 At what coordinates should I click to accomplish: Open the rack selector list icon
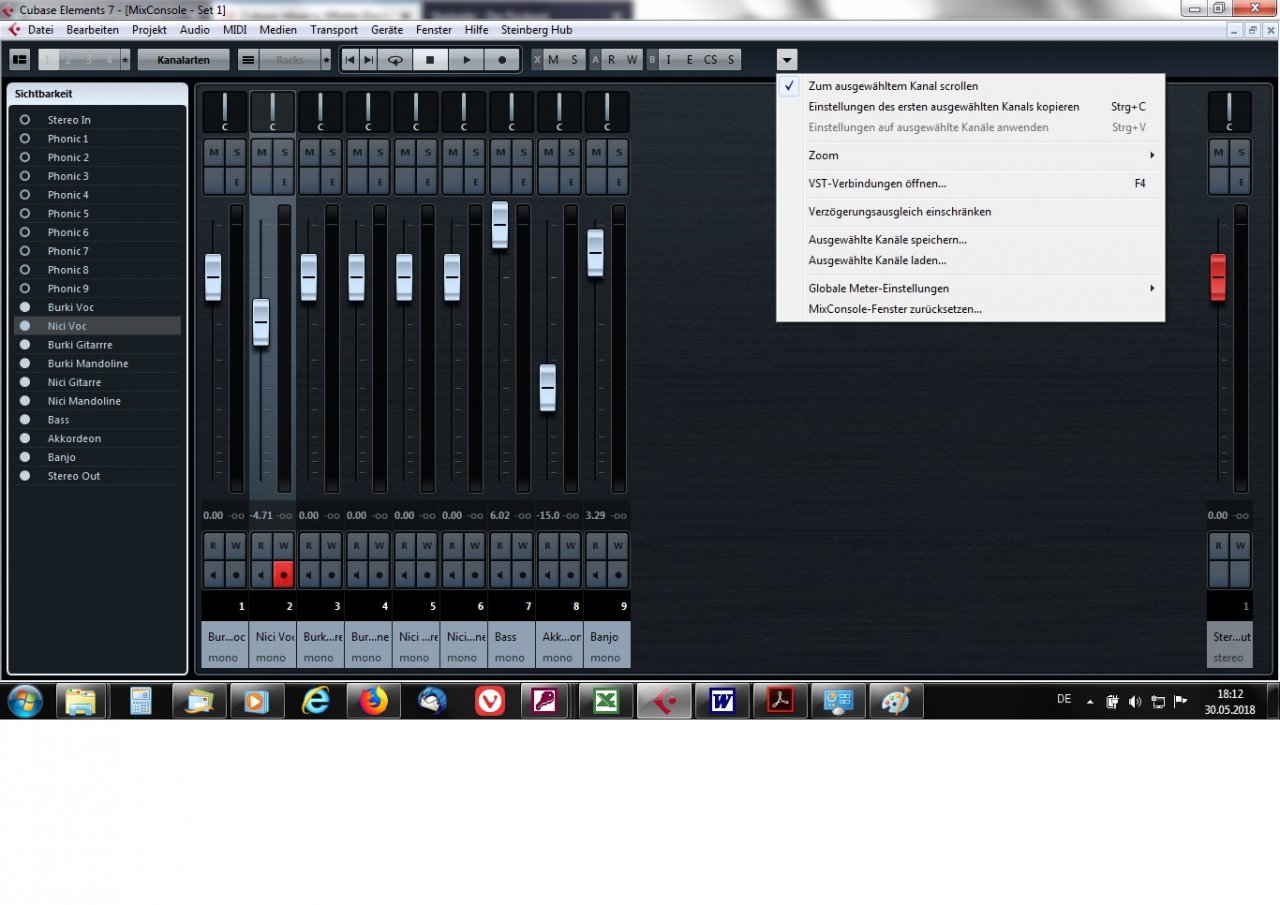[x=248, y=60]
